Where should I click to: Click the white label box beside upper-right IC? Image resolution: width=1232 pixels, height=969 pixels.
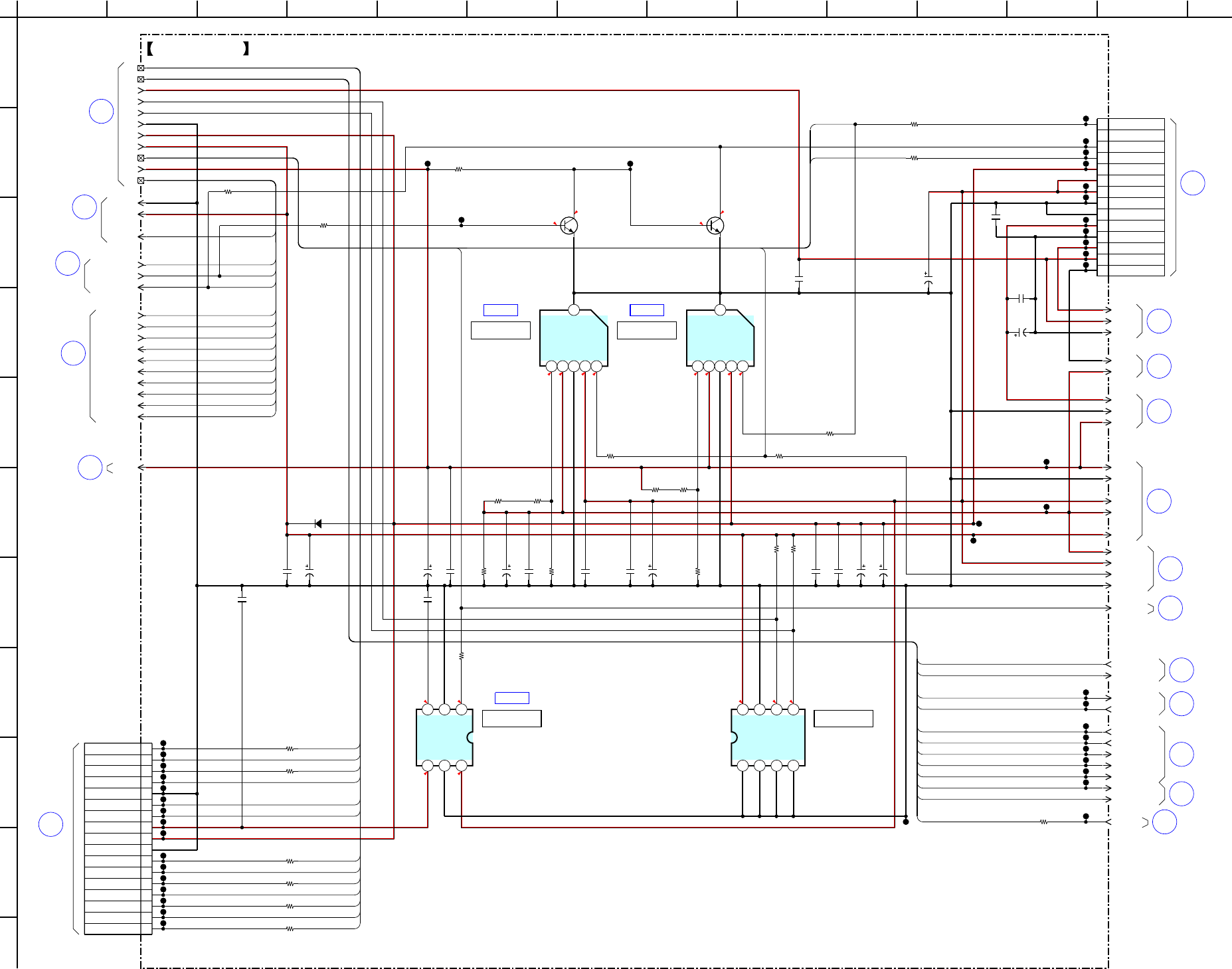click(647, 330)
